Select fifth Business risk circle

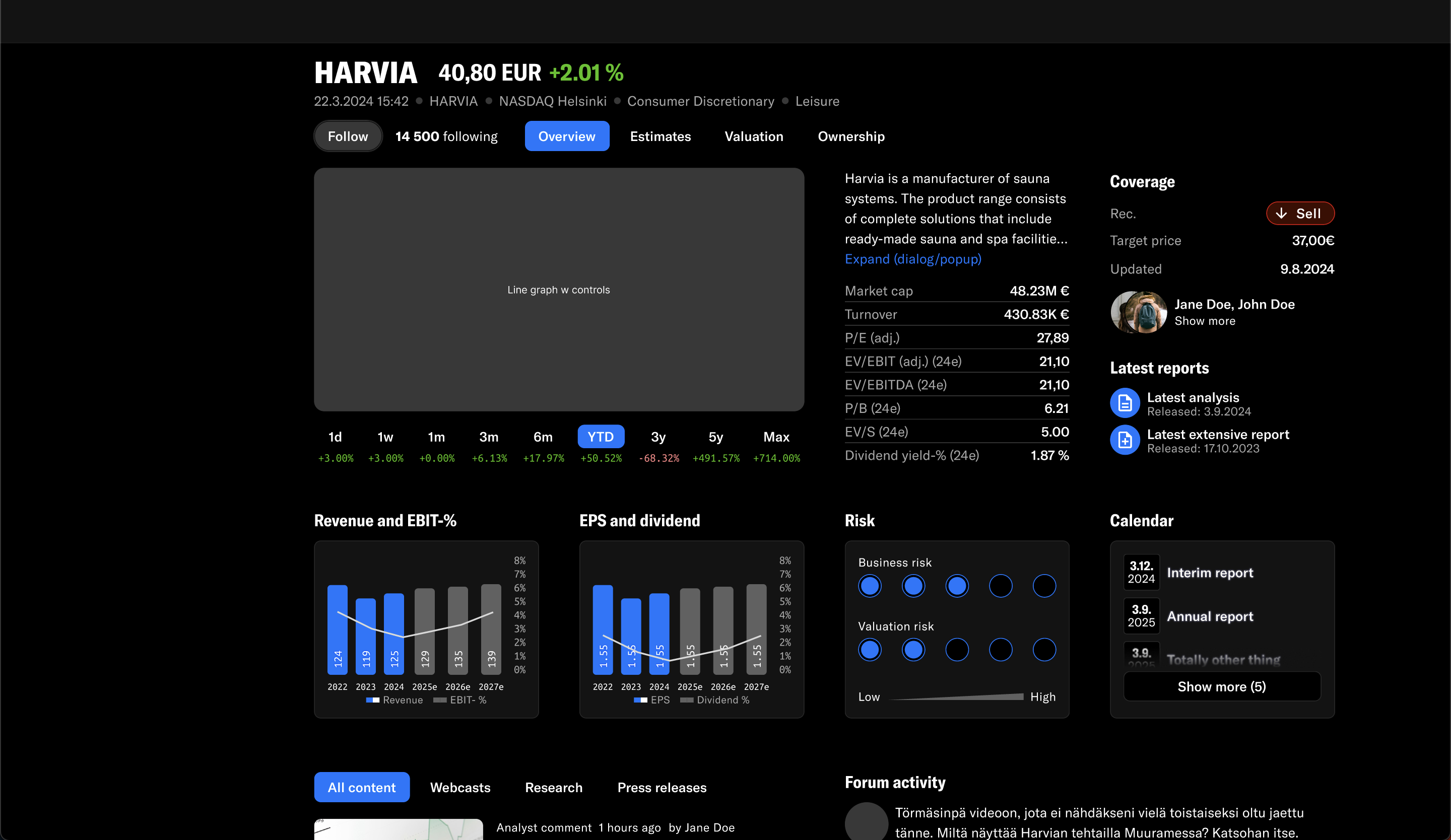[1044, 586]
